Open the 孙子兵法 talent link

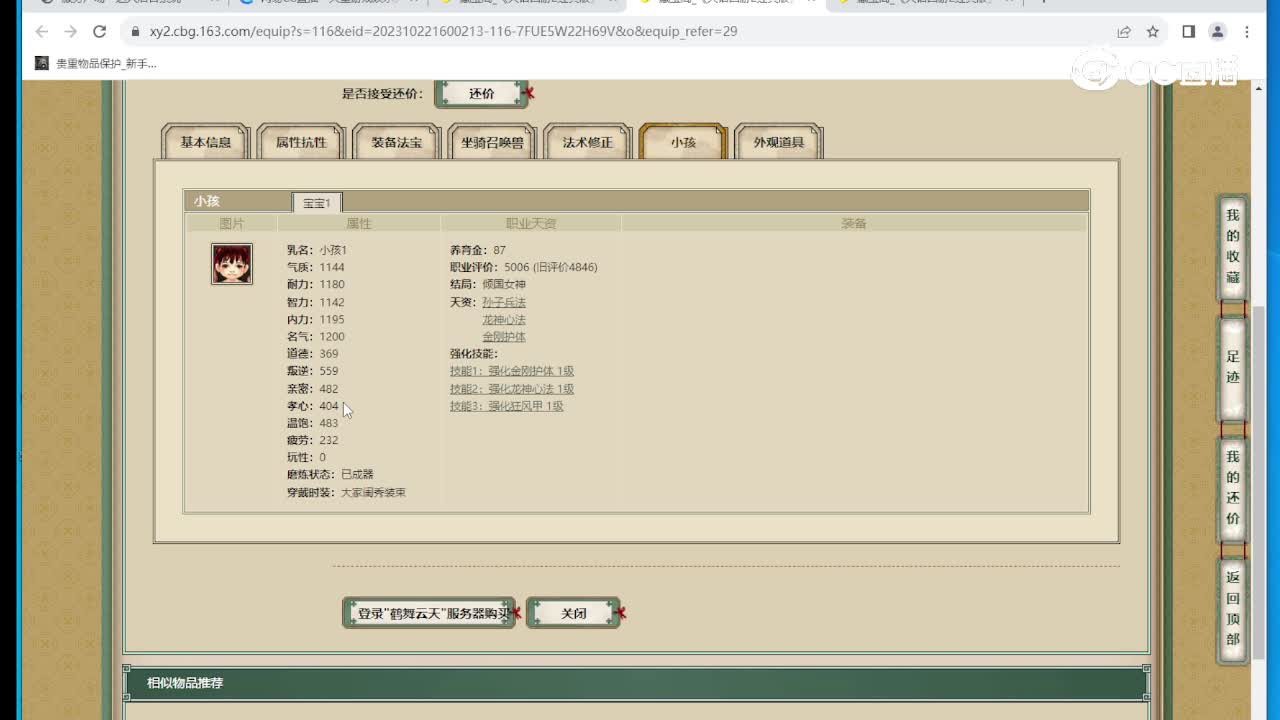coord(504,302)
